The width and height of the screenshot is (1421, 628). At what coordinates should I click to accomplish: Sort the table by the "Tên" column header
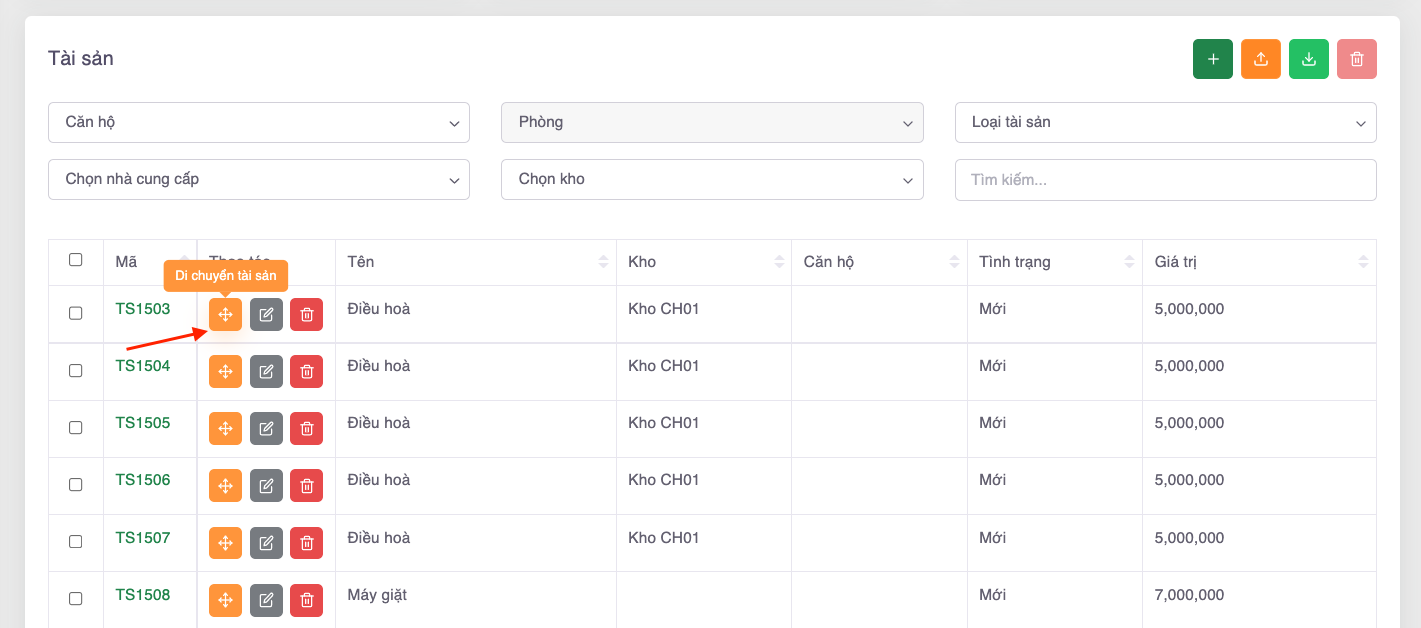475,262
